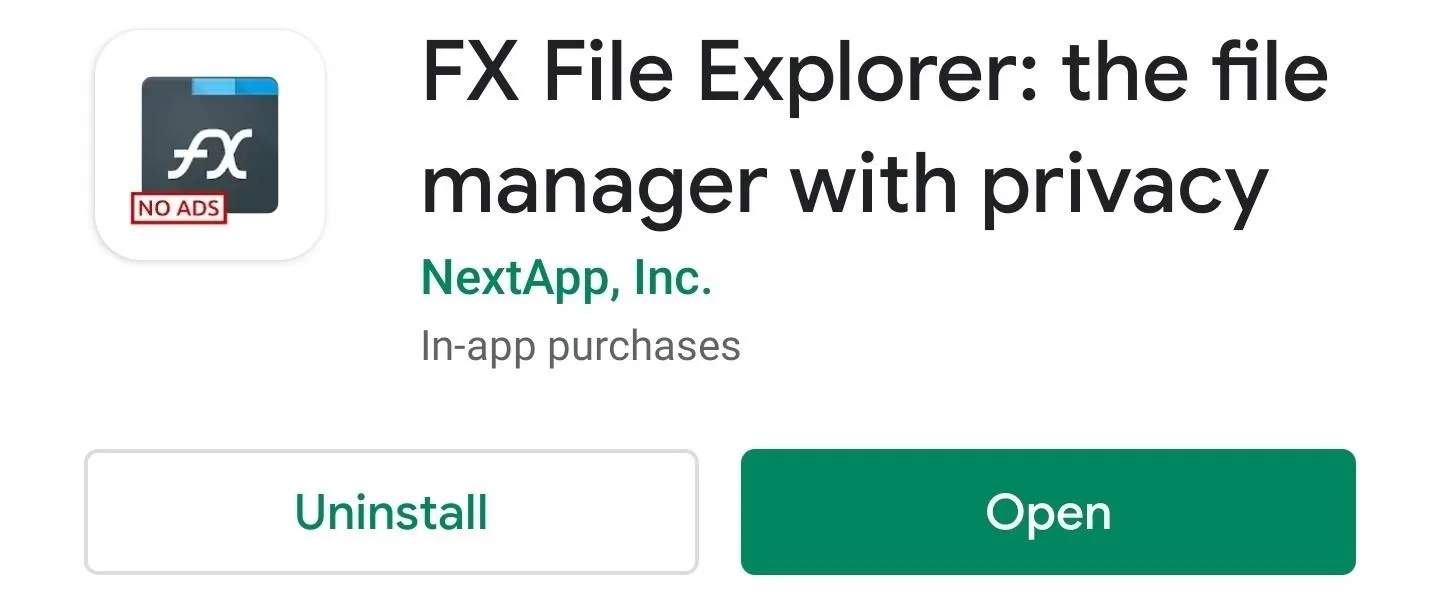Click the Inc. part of developer name
This screenshot has width=1440, height=599.
click(672, 279)
